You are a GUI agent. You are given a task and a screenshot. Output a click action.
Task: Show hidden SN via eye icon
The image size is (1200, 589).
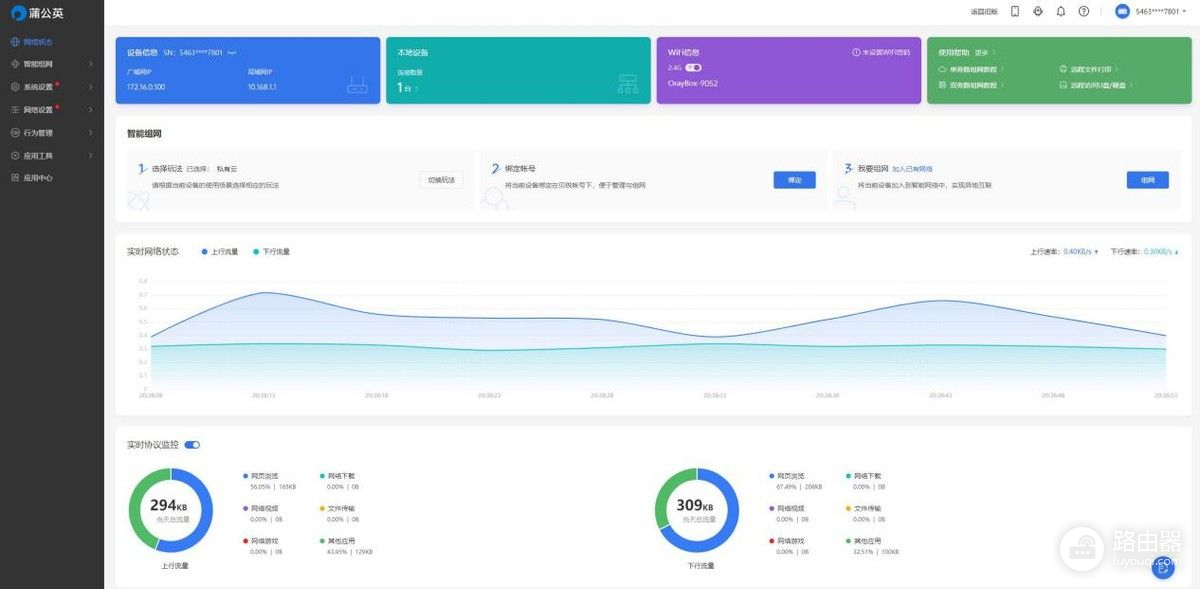(x=232, y=52)
